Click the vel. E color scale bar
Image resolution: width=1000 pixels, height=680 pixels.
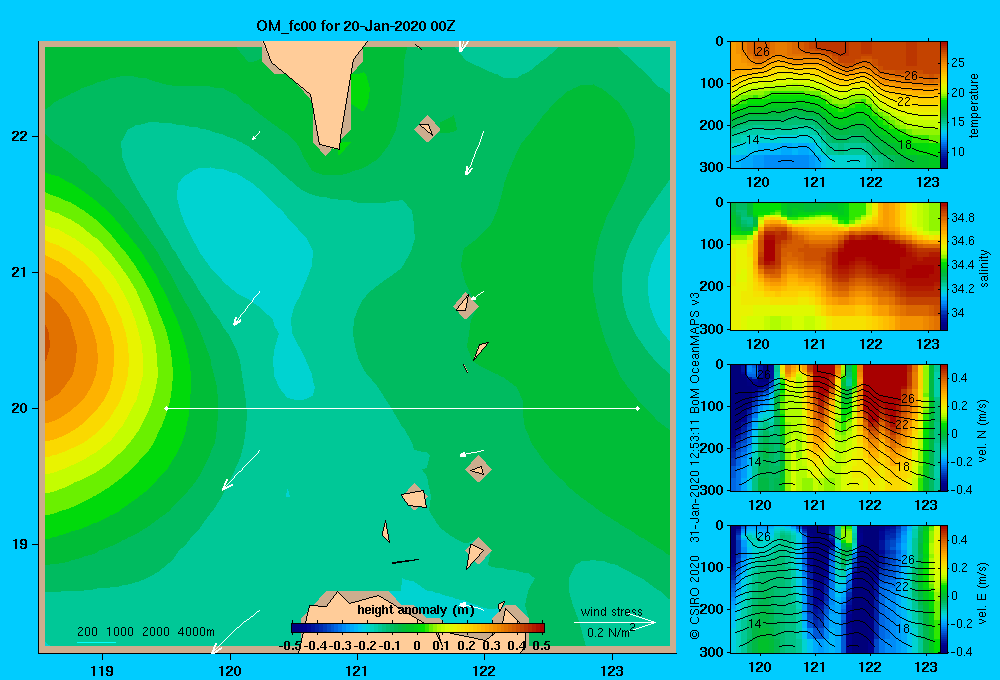(944, 589)
